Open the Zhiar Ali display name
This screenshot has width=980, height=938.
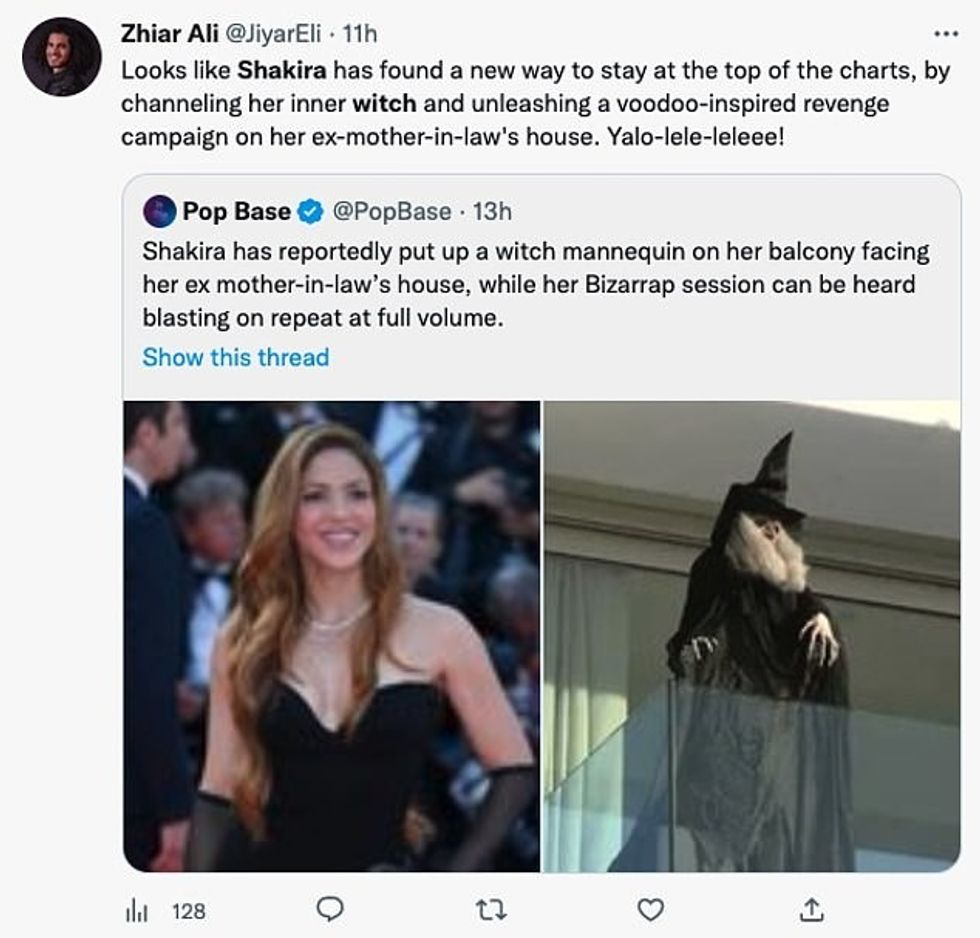pos(162,34)
